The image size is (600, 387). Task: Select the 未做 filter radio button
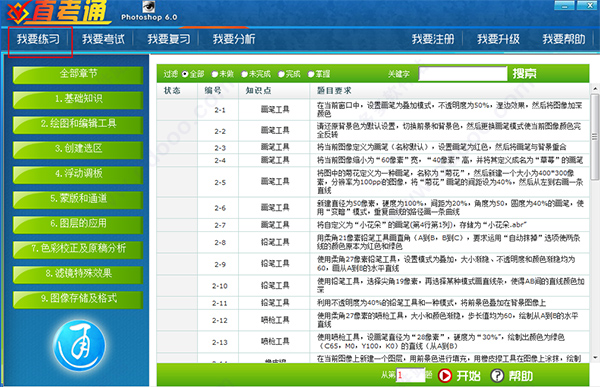tap(215, 74)
